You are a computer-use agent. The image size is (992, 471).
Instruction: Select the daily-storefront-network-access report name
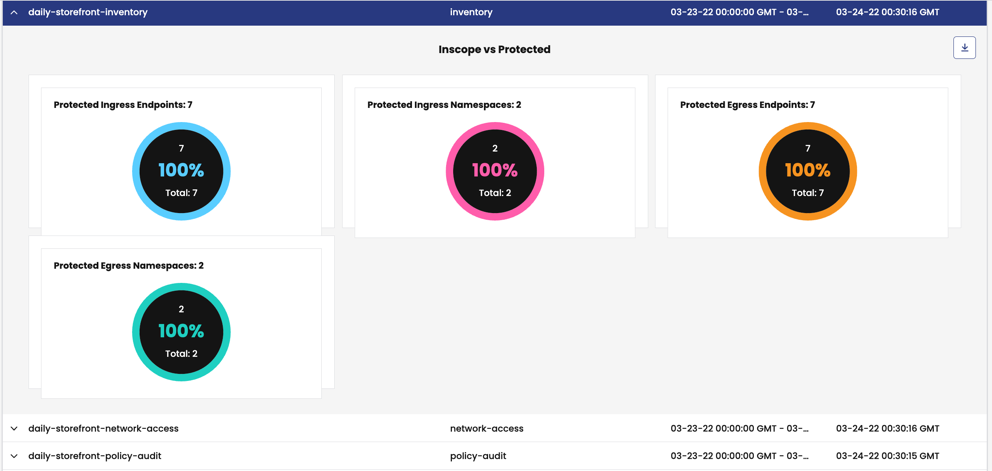point(103,429)
